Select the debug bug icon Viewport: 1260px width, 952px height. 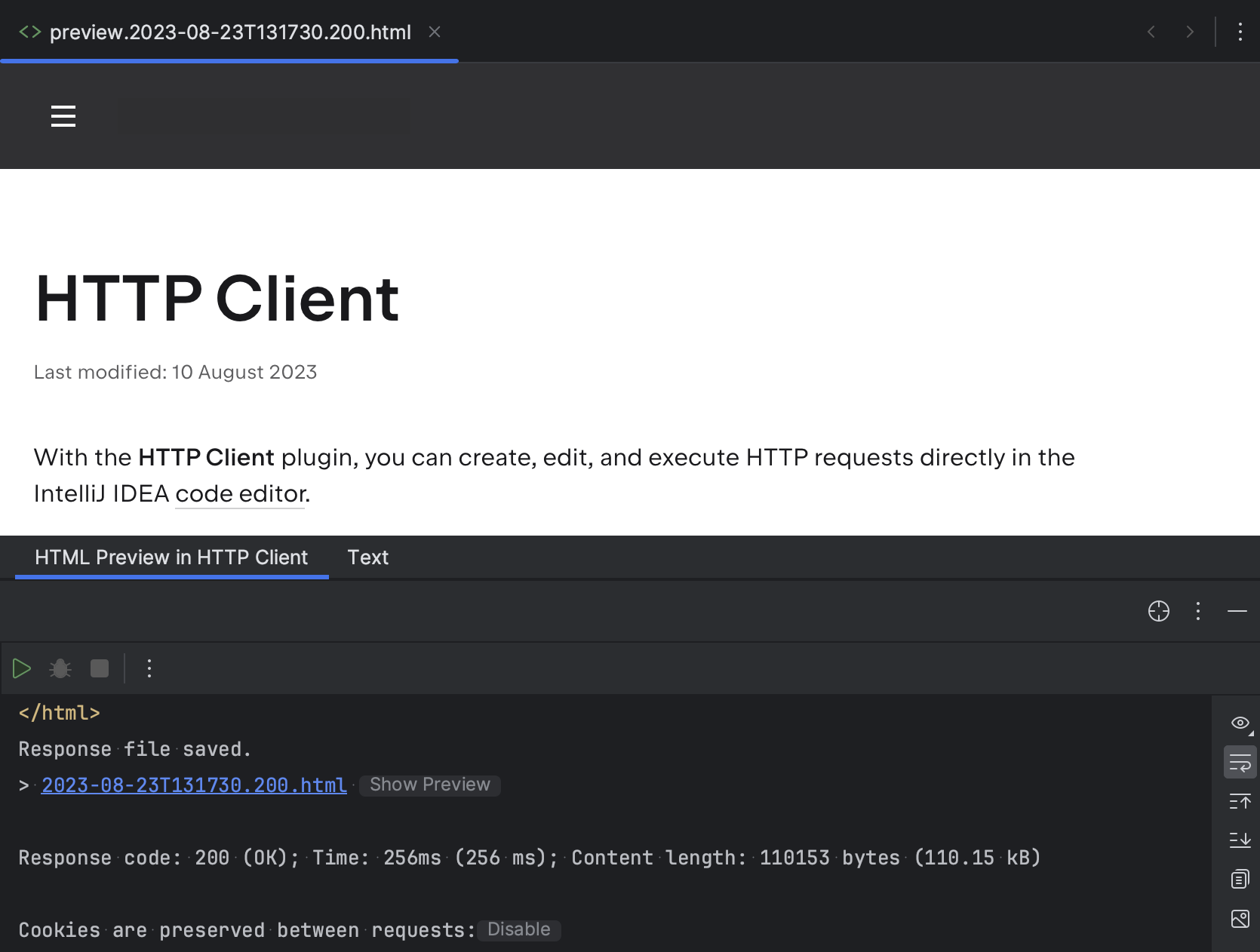(x=60, y=668)
